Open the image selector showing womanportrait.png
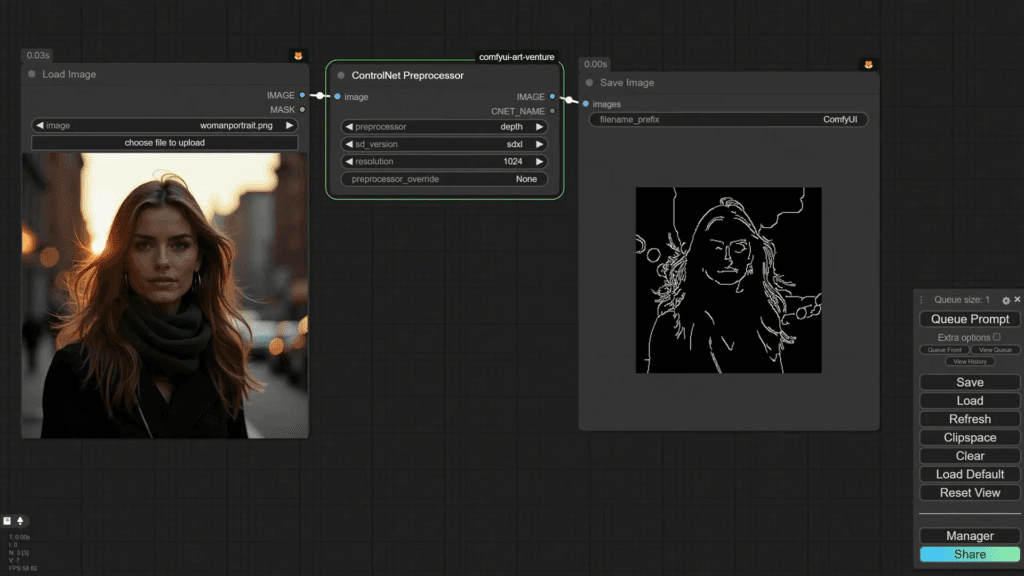This screenshot has height=576, width=1024. coord(165,126)
